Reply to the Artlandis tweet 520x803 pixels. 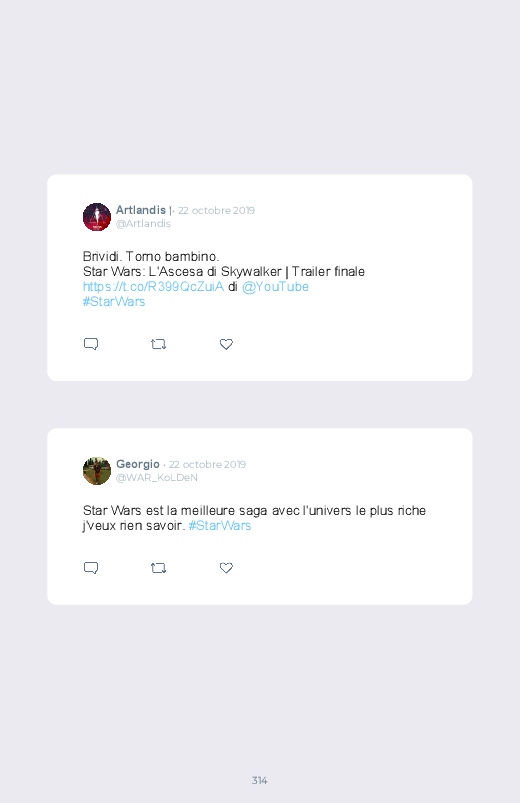91,344
